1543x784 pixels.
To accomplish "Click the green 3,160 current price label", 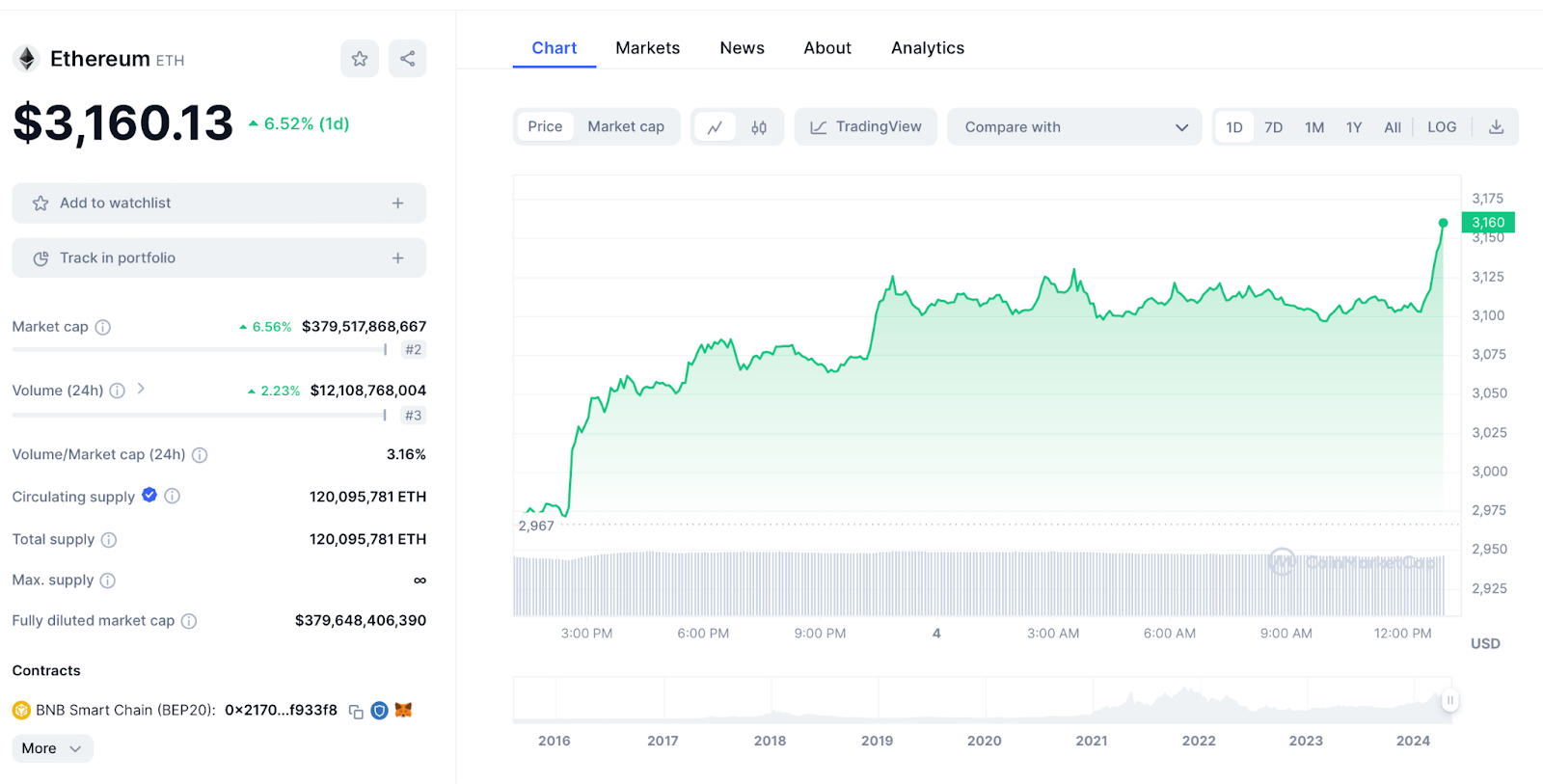I will pyautogui.click(x=1488, y=223).
